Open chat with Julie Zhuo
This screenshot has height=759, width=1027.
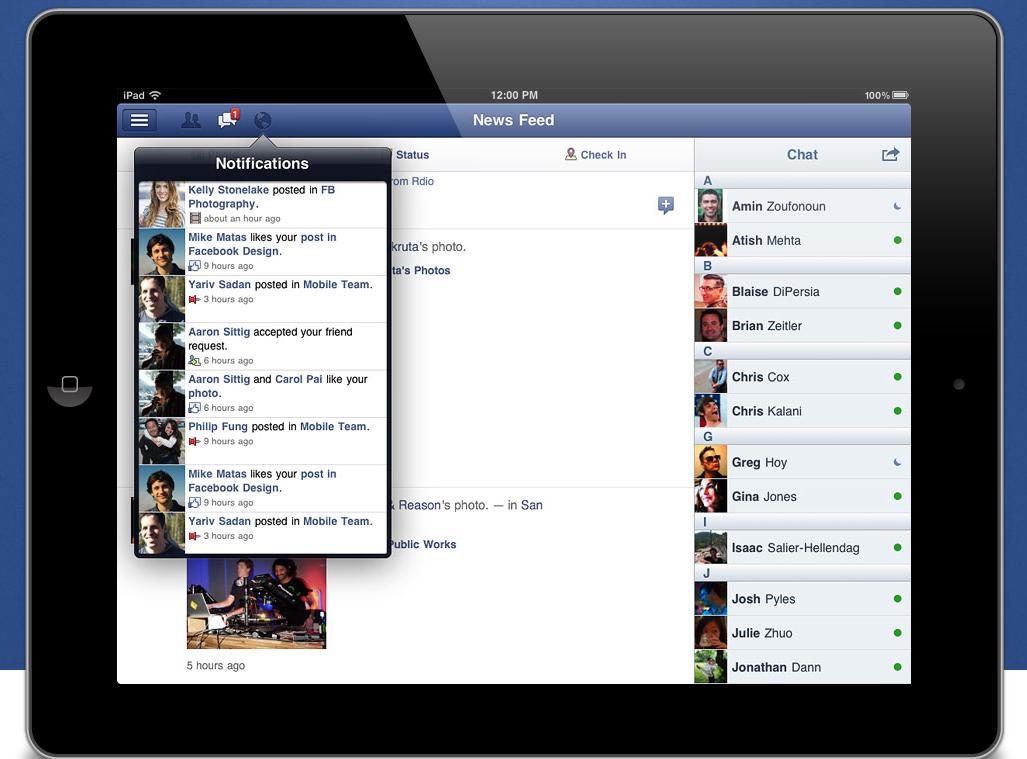(x=802, y=633)
